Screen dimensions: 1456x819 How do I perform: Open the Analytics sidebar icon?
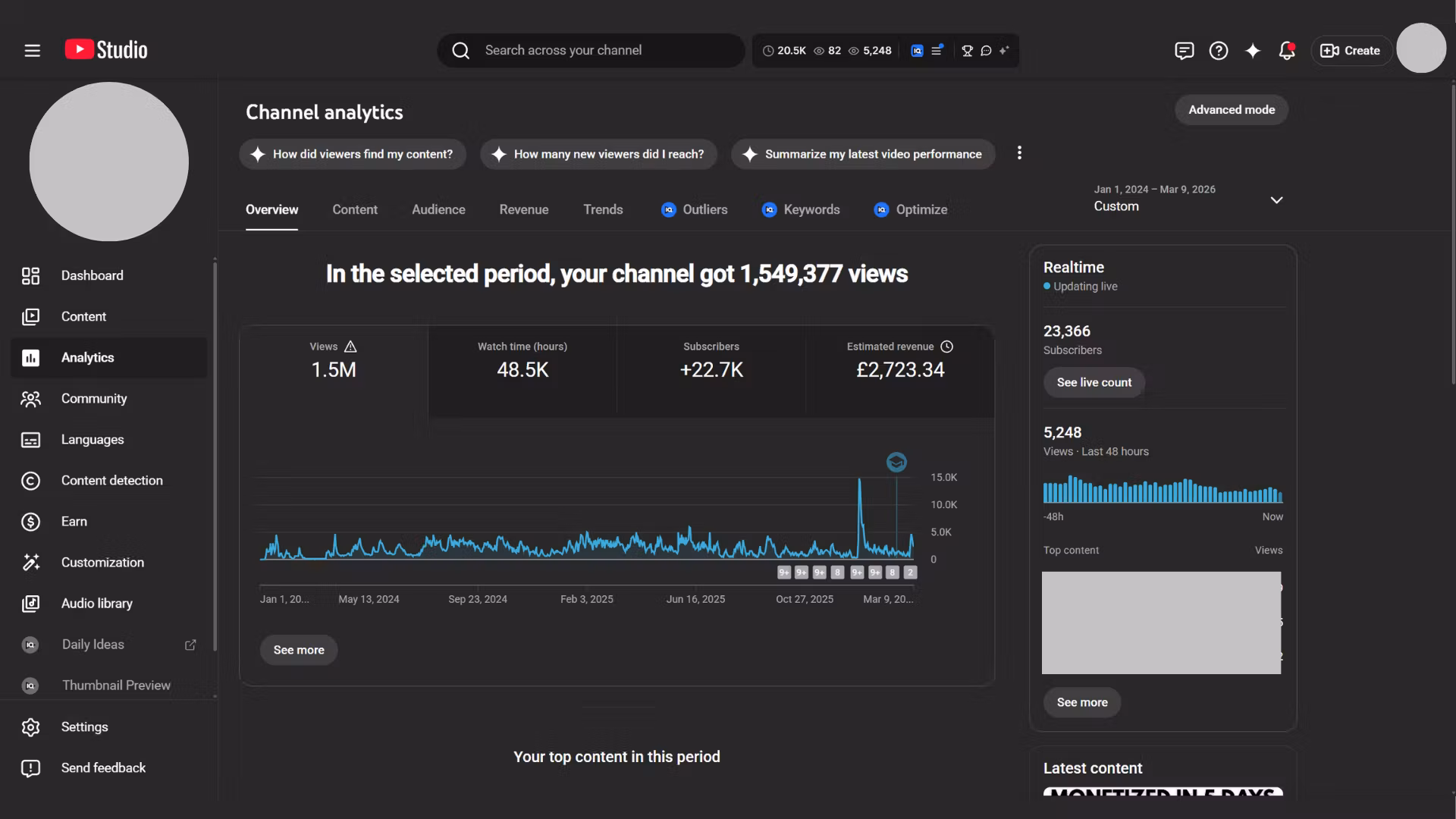pyautogui.click(x=30, y=357)
